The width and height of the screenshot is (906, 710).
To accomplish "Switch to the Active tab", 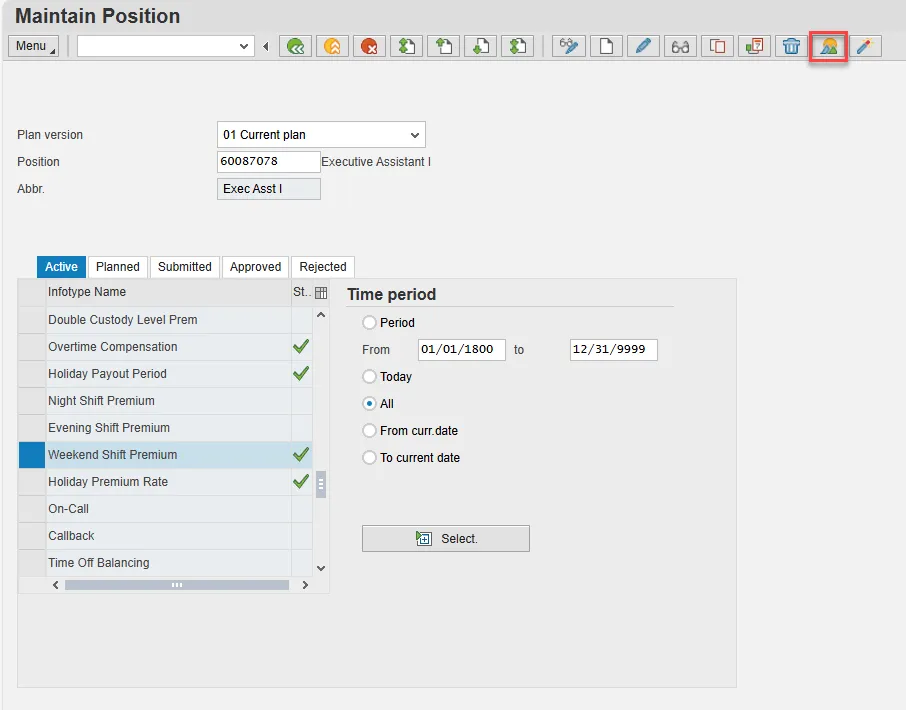I will (61, 267).
